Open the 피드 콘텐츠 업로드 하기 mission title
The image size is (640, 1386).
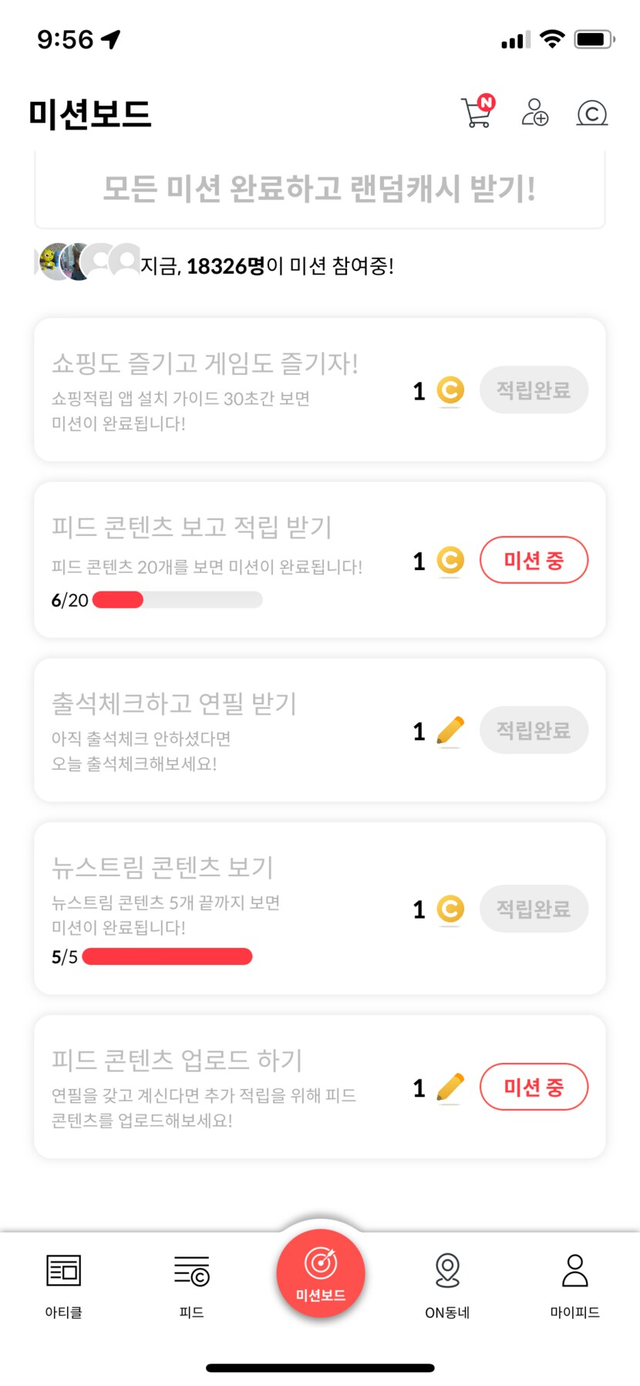point(177,1060)
